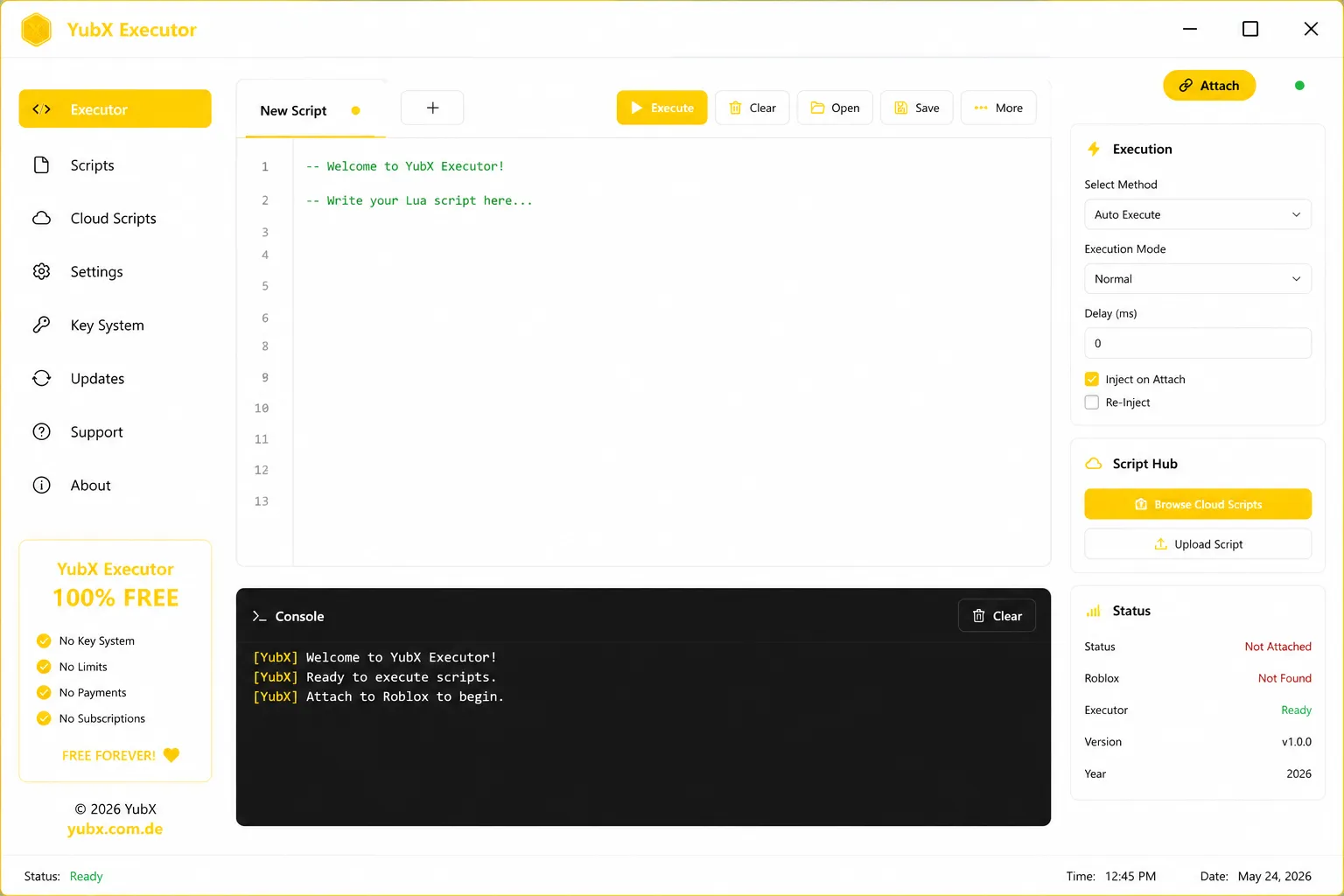Click the Status bar chart icon
Viewport: 1344px width, 896px height.
[1094, 611]
